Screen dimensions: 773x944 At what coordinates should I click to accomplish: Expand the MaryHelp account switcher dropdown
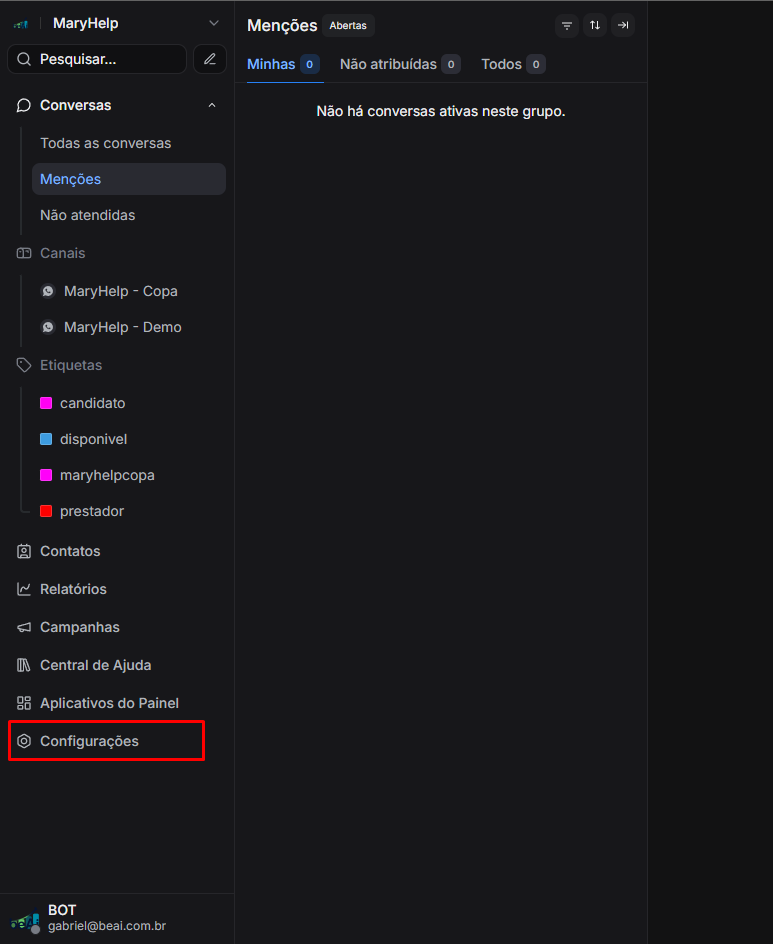click(x=213, y=23)
